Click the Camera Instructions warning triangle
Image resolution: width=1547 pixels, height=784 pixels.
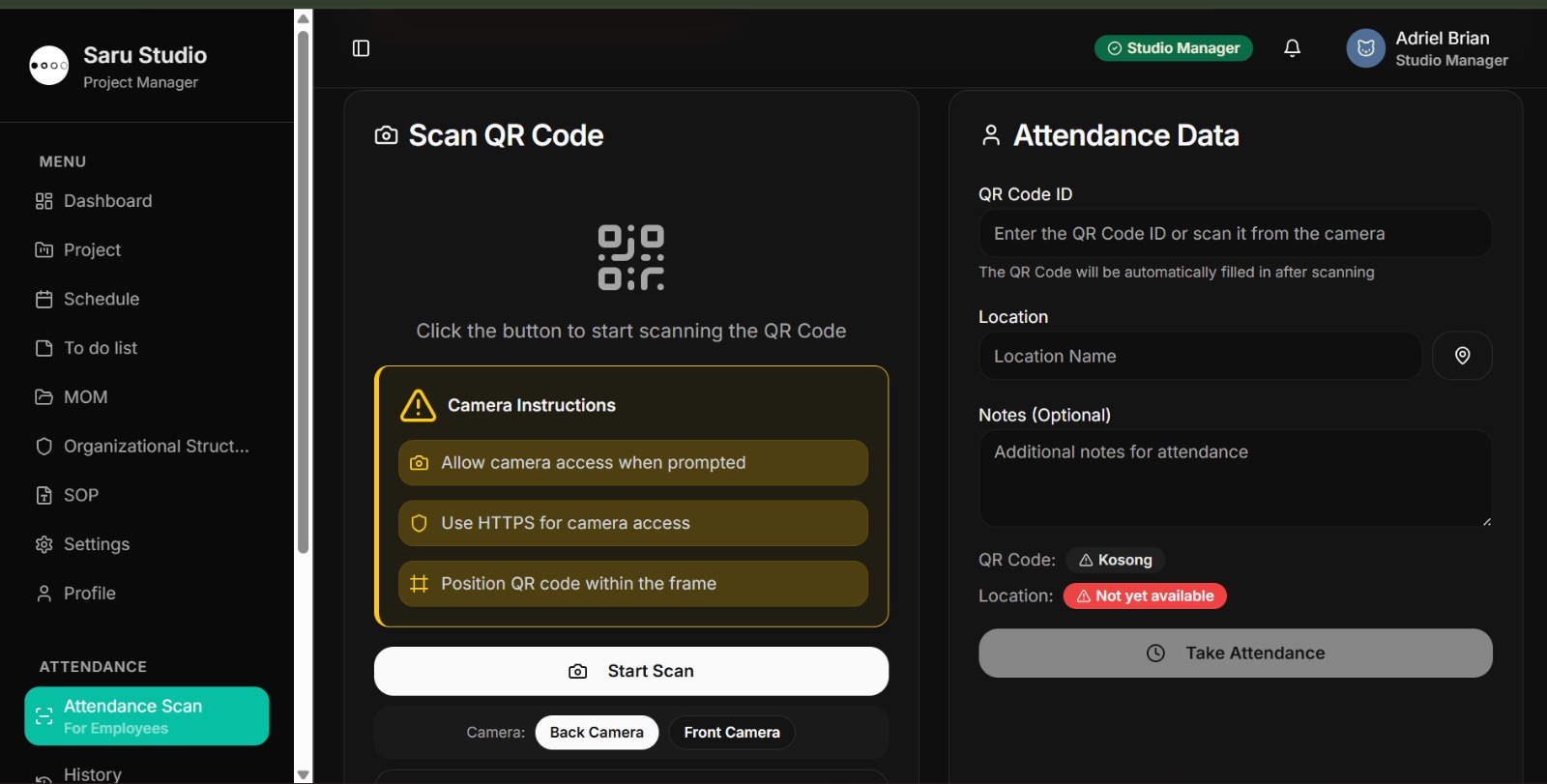pyautogui.click(x=418, y=406)
